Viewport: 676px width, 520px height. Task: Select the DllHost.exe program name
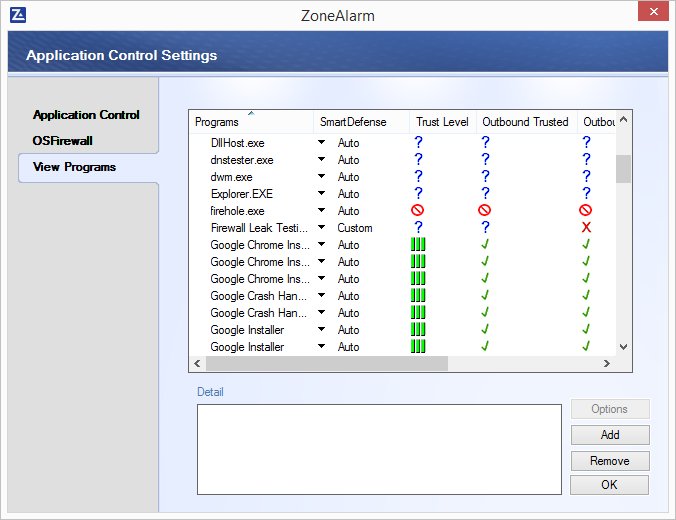click(238, 143)
